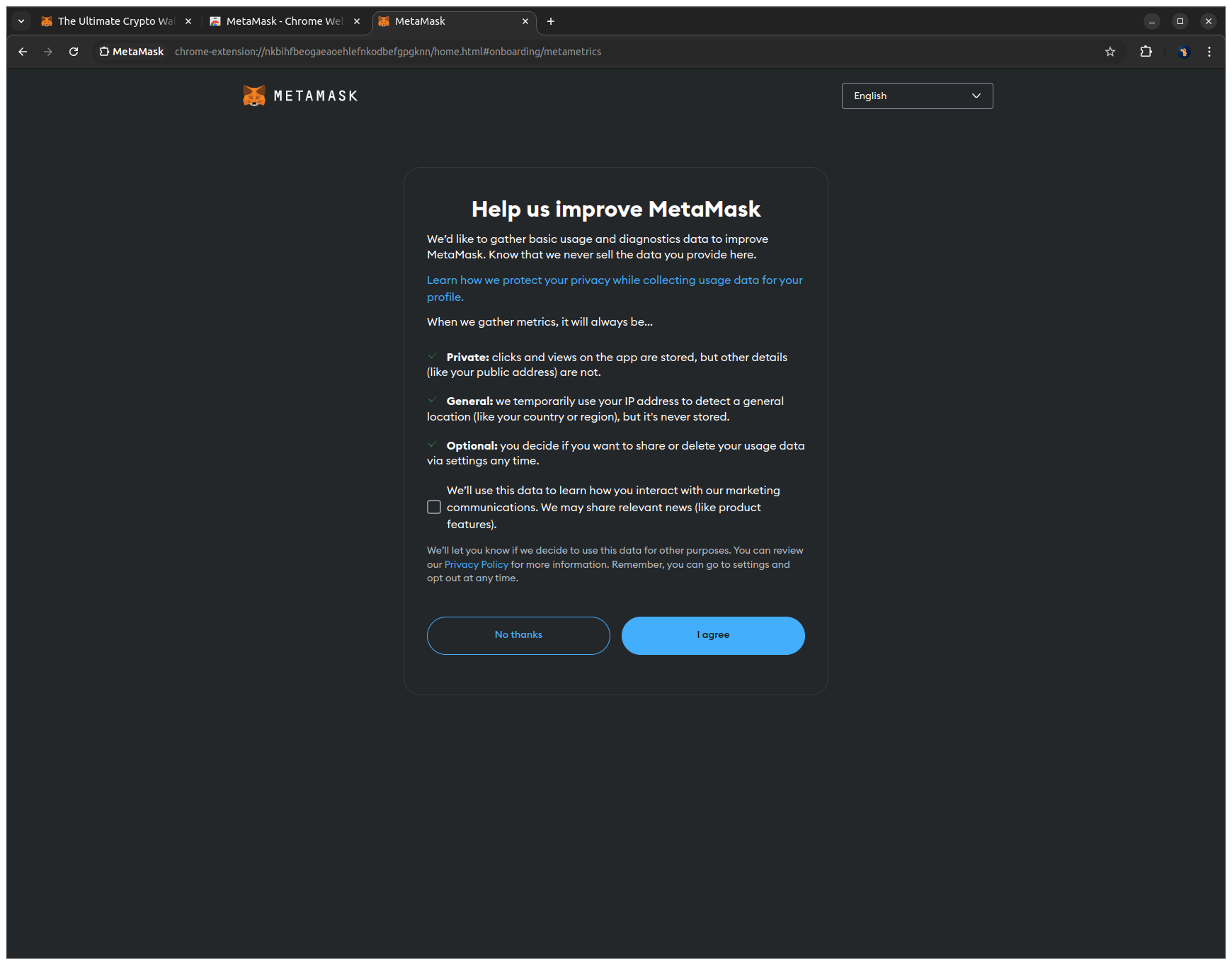The height and width of the screenshot is (965, 1232).
Task: Go back to the previous page
Action: pyautogui.click(x=23, y=52)
